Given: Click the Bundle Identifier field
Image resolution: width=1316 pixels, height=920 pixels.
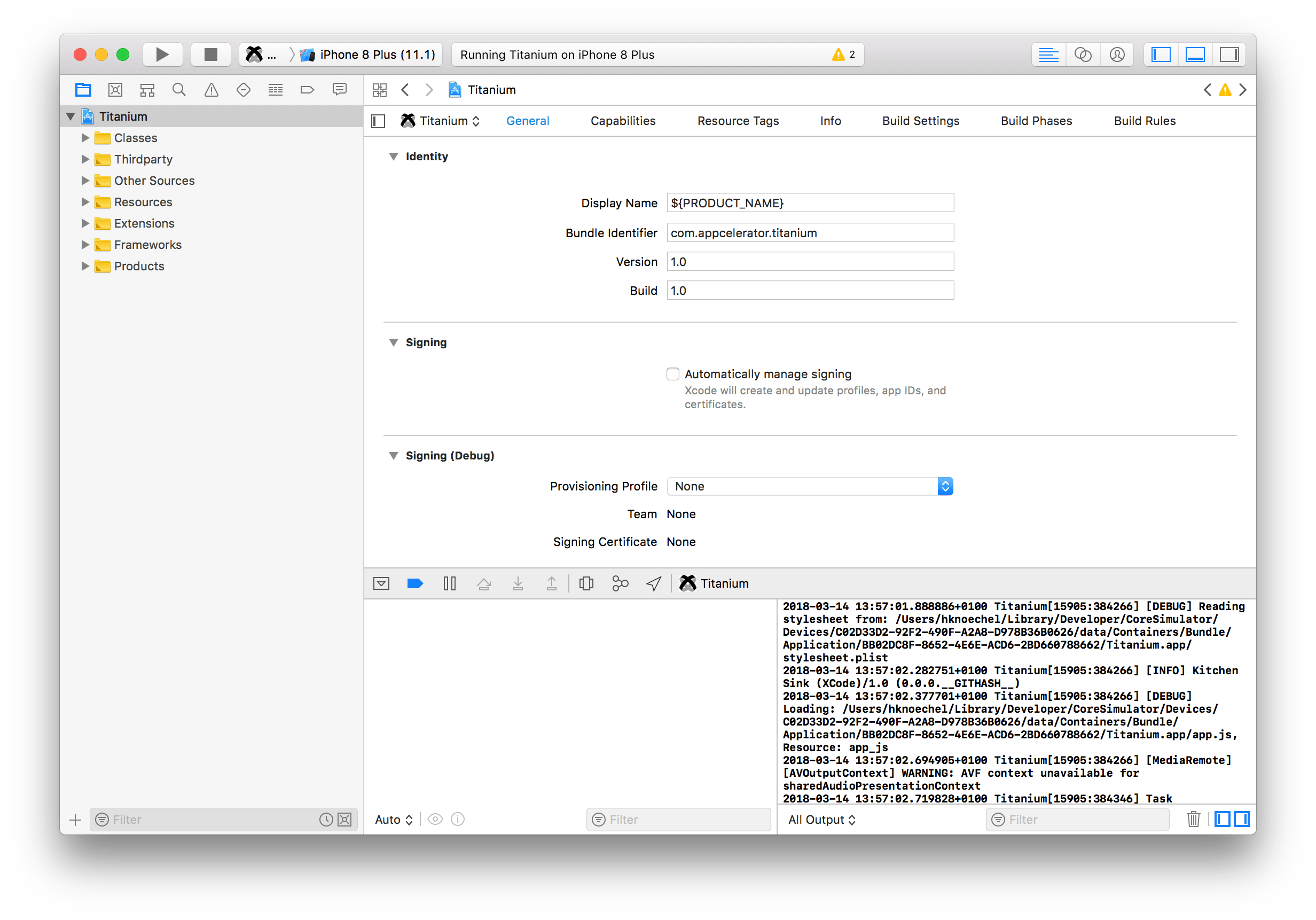Looking at the screenshot, I should coord(809,233).
